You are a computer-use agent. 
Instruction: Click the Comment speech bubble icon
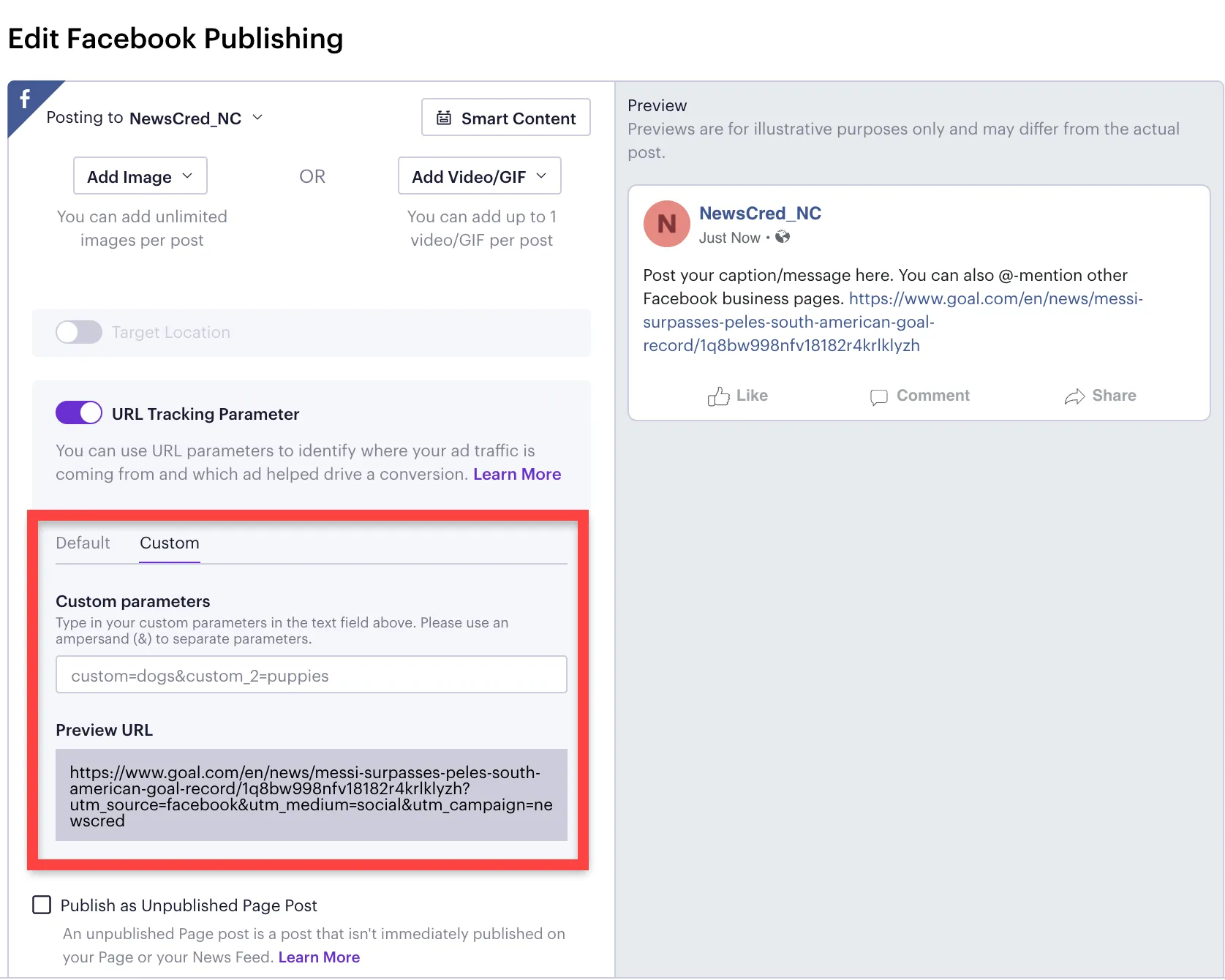click(878, 396)
